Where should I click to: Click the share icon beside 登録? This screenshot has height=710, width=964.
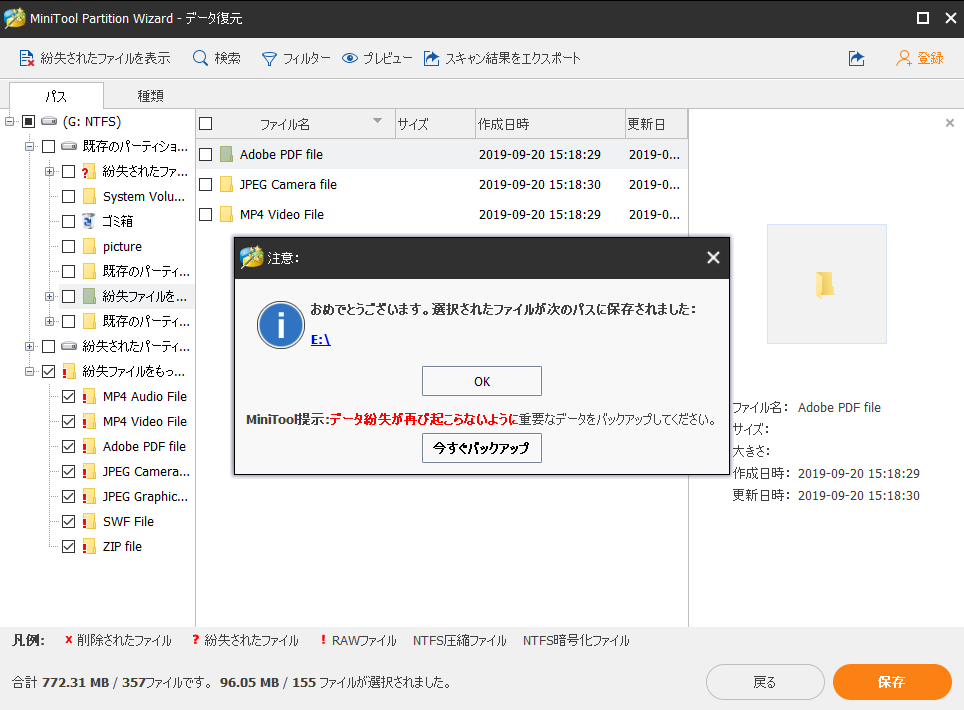pyautogui.click(x=856, y=58)
